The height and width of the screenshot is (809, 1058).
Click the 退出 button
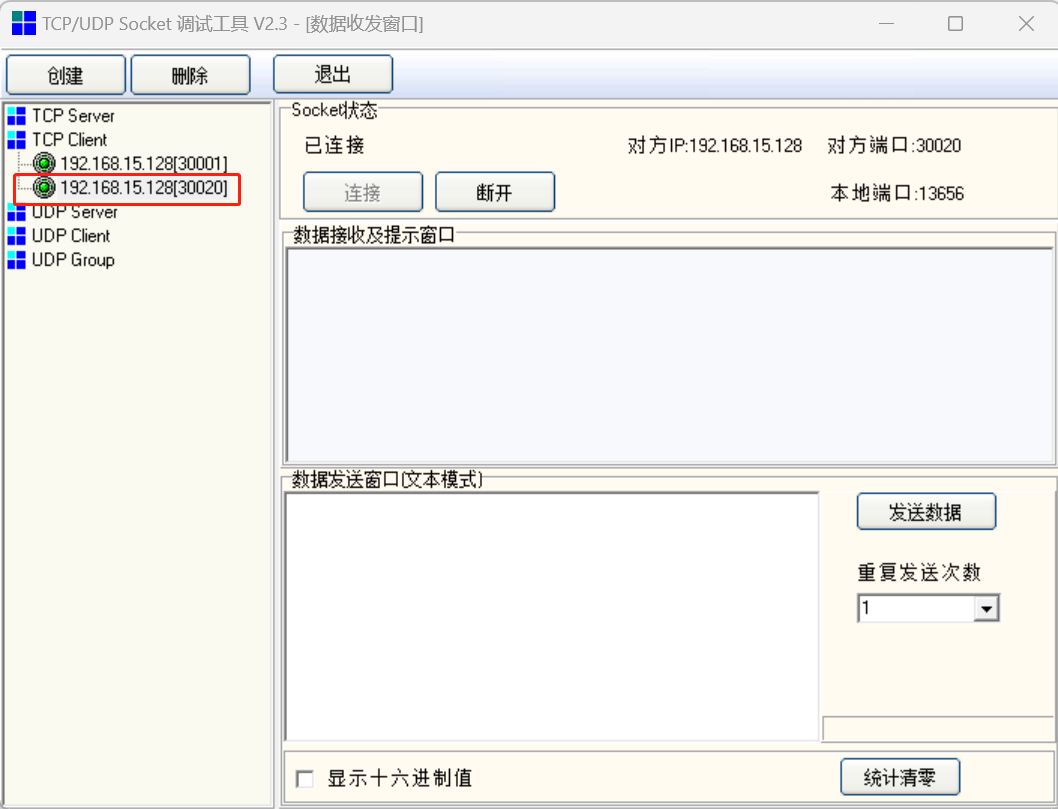[x=333, y=75]
